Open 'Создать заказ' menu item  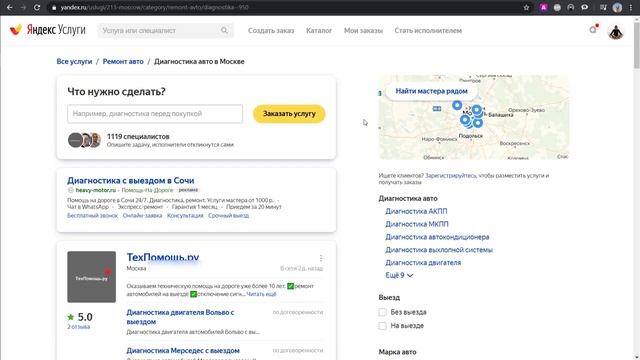271,31
